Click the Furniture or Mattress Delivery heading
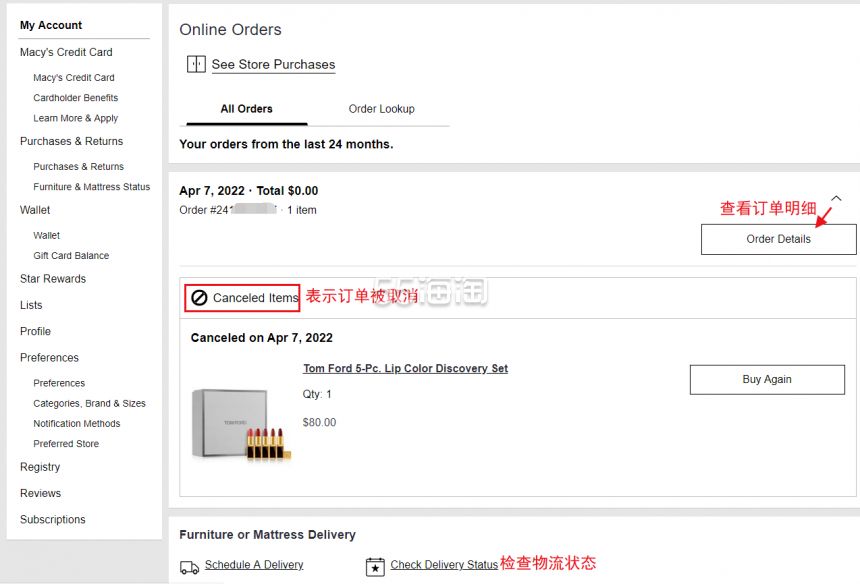860x584 pixels. tap(268, 535)
